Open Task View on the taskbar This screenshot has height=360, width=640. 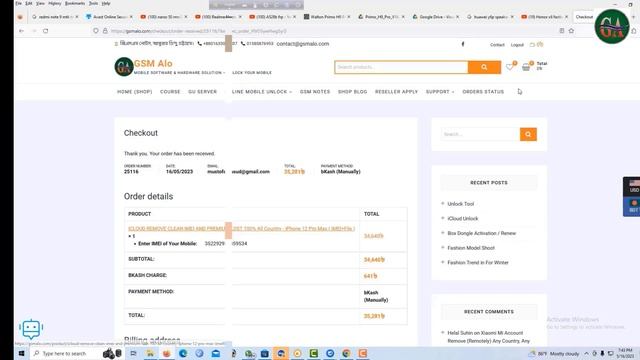point(133,353)
